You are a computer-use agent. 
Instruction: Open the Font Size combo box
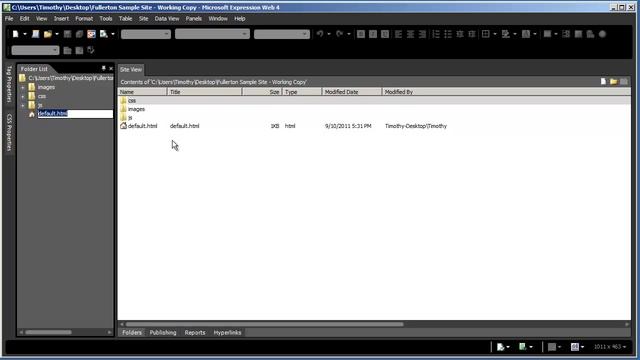coord(282,34)
